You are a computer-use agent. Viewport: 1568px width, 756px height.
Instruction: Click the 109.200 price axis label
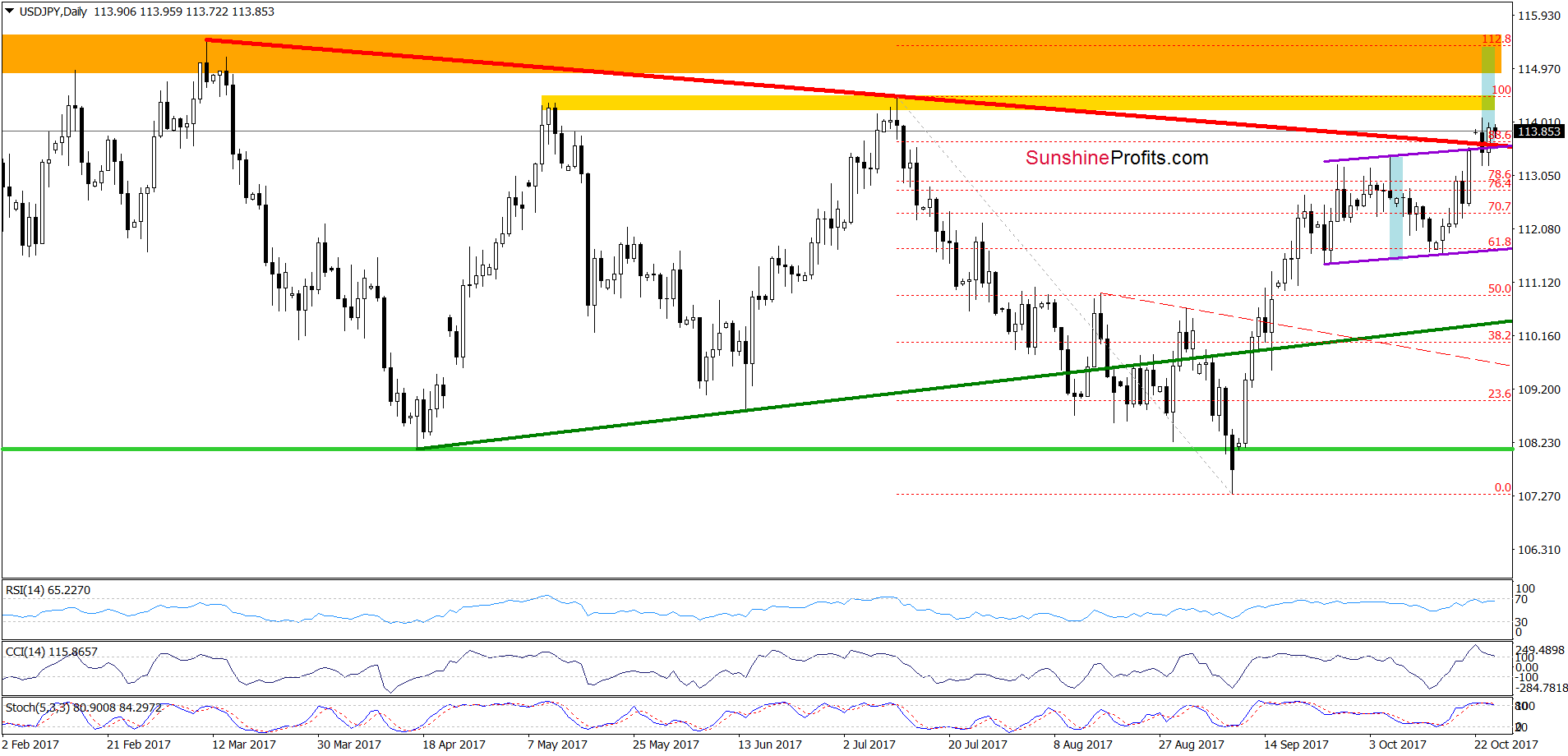coord(1538,390)
